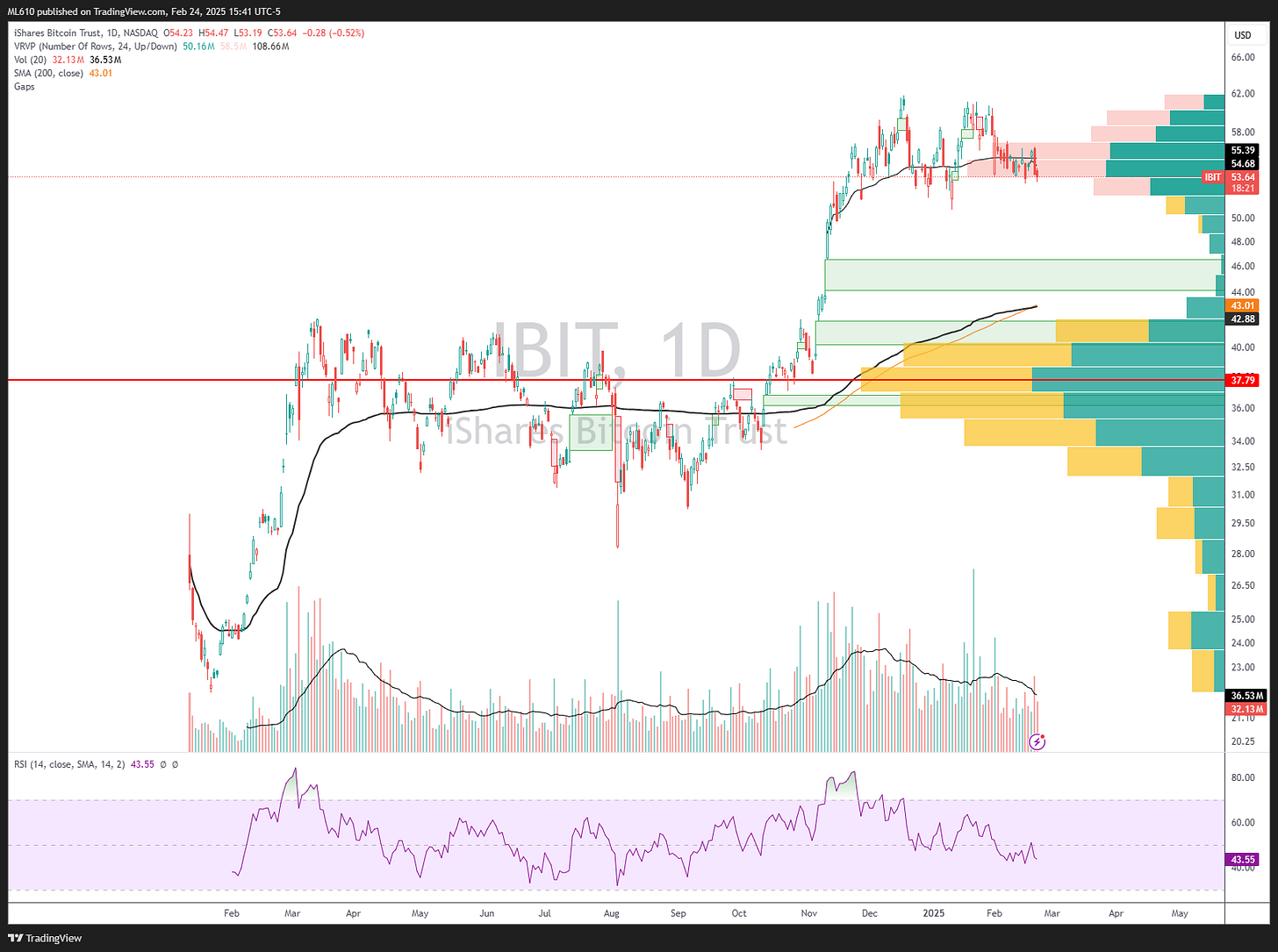Viewport: 1278px width, 952px height.
Task: Click the red 37.79 horizontal line price label
Action: pos(1242,380)
